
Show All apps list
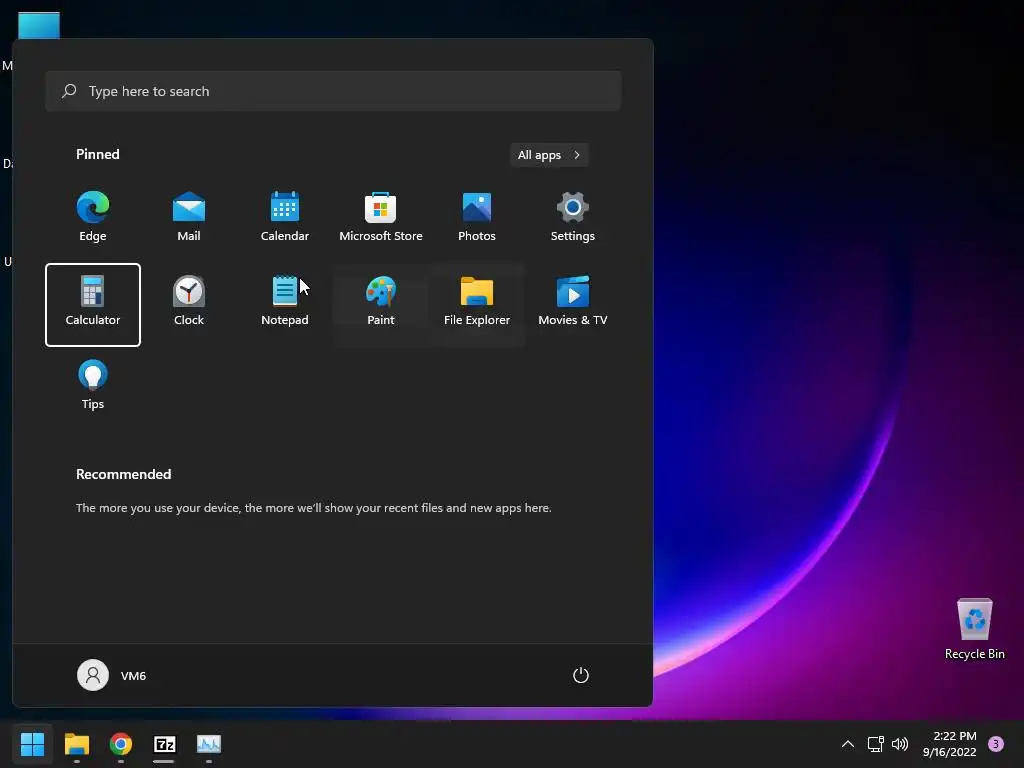point(549,155)
